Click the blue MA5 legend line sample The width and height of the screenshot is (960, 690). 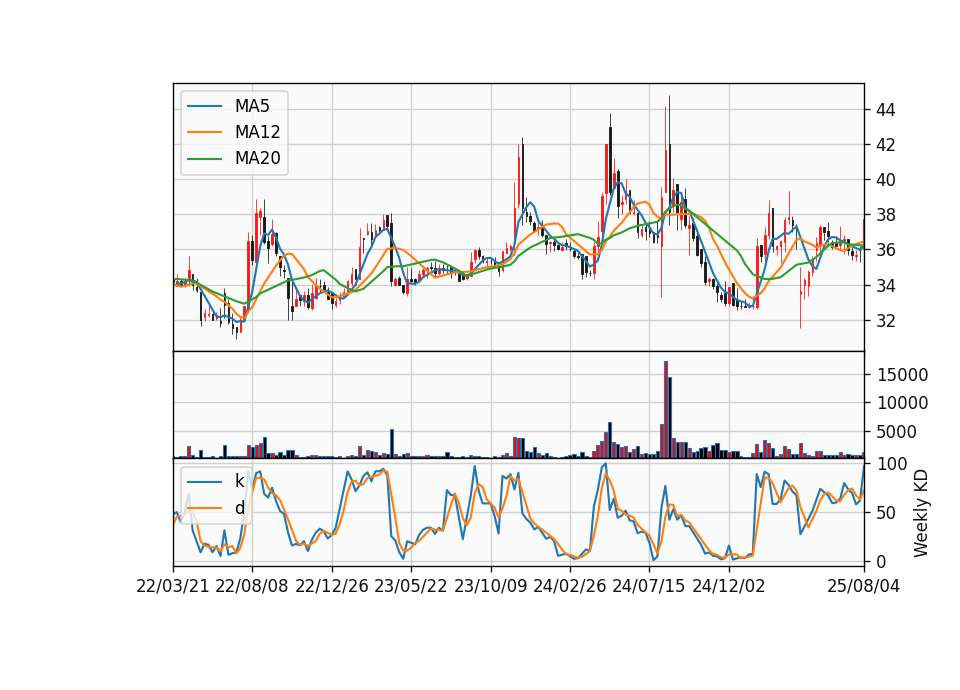[x=204, y=106]
